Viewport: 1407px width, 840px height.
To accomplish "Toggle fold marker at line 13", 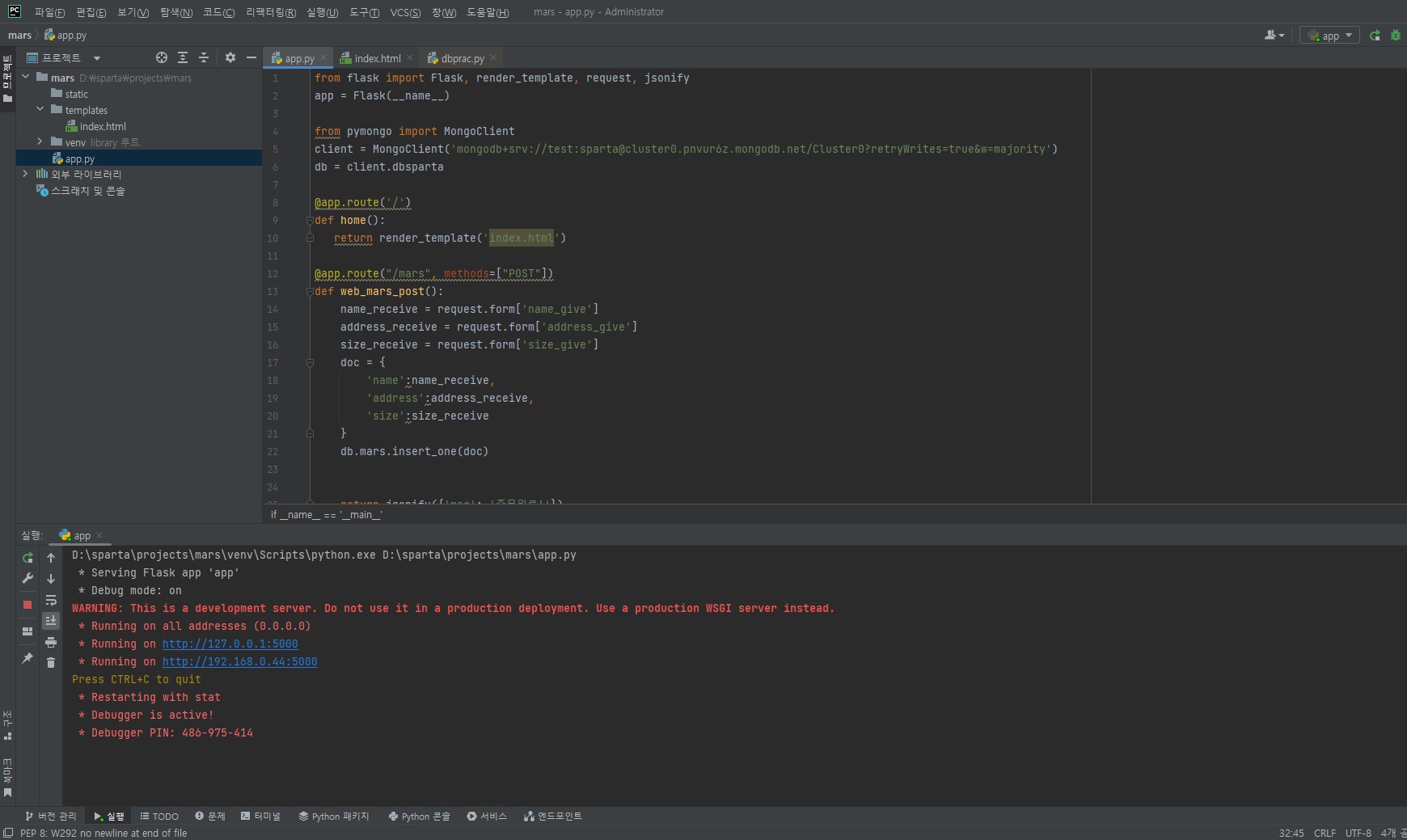I will coord(310,291).
